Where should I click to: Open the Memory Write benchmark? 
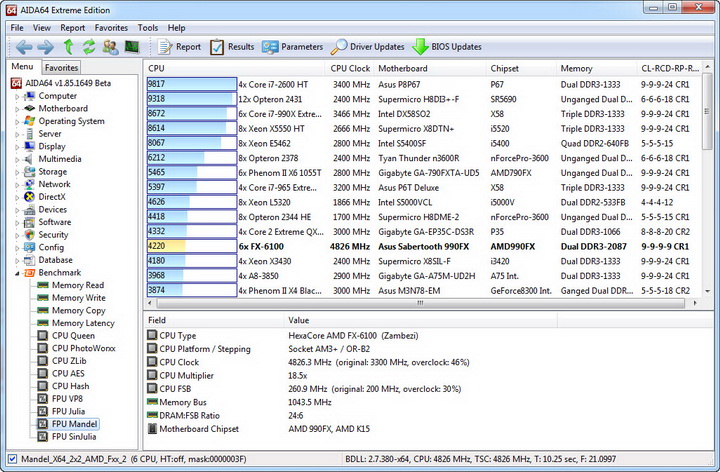coord(79,298)
